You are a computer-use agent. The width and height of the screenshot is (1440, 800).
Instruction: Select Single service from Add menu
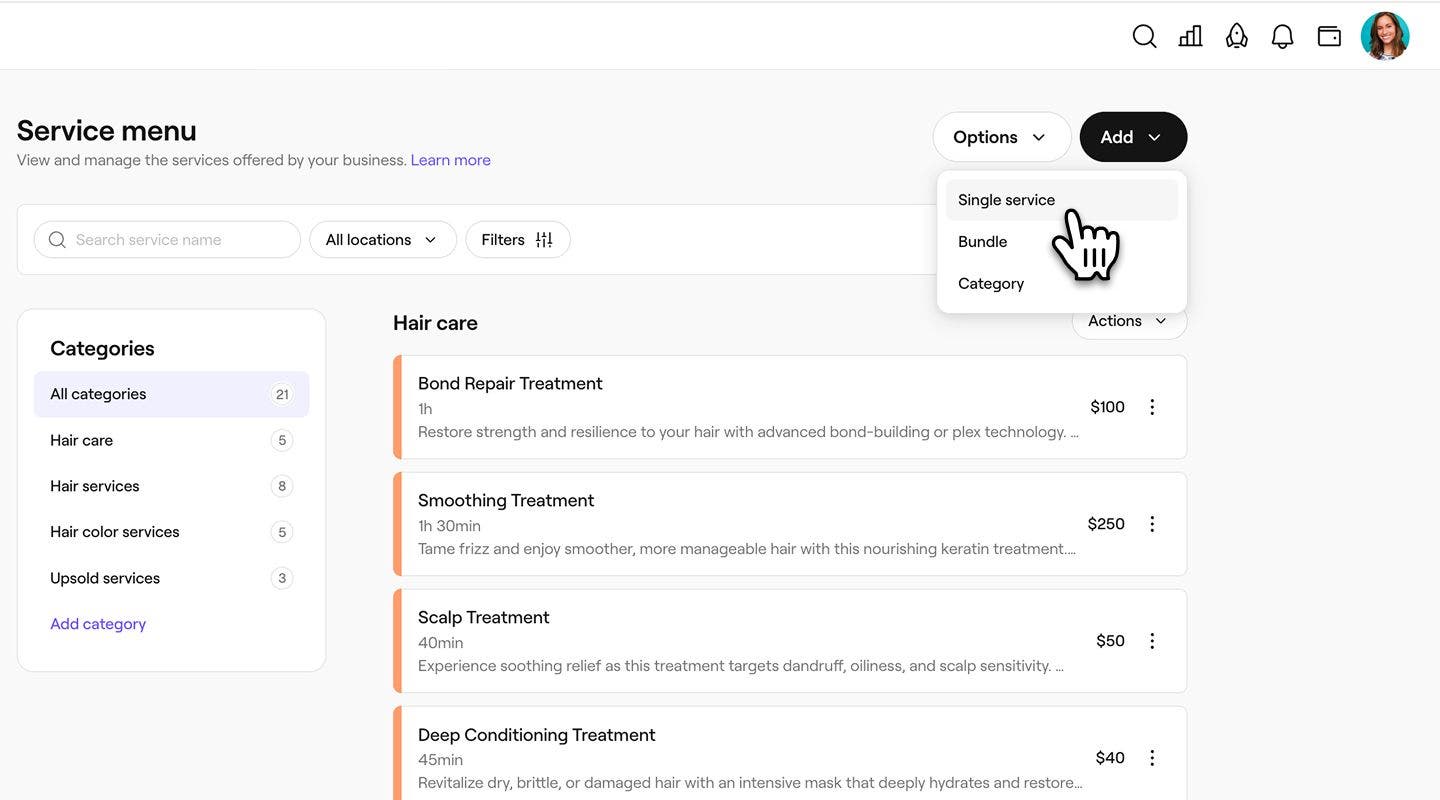pos(1006,200)
